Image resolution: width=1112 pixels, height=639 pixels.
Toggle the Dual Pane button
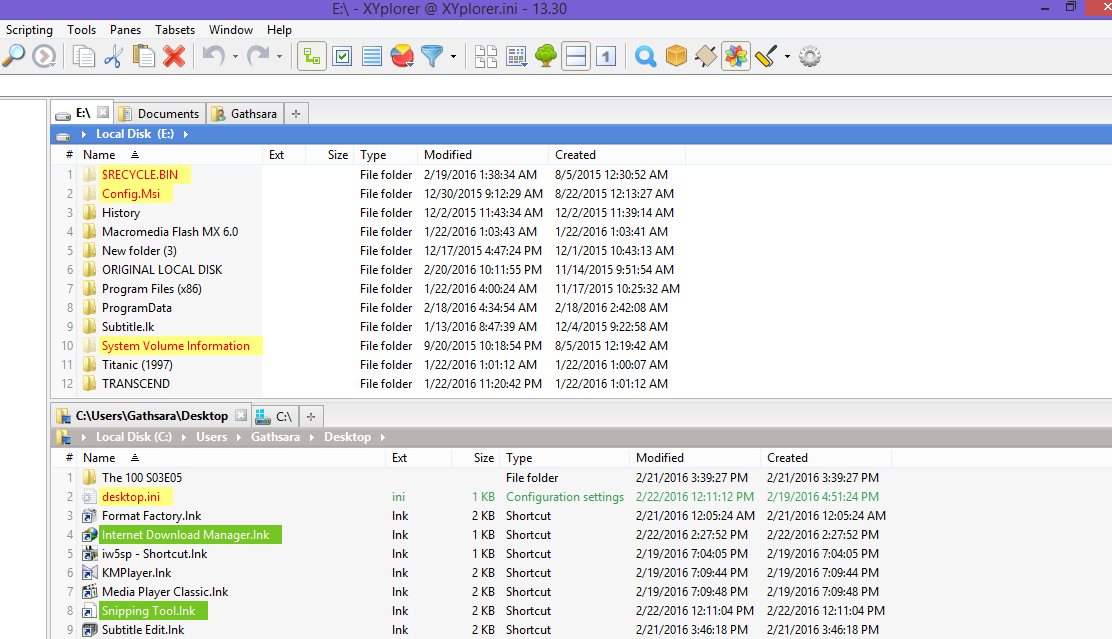(x=576, y=56)
